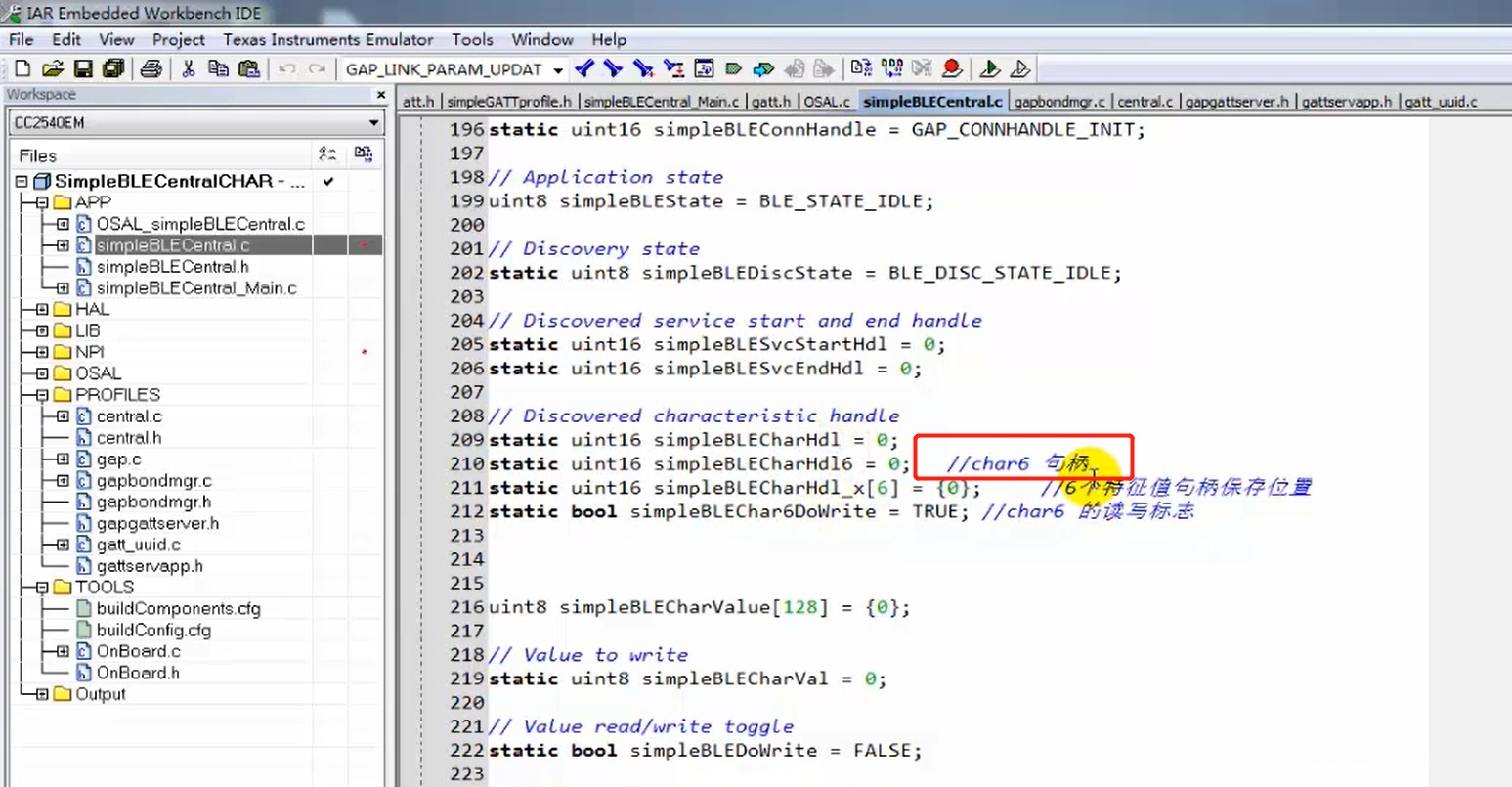The height and width of the screenshot is (787, 1512).
Task: Open the Find dialog icon
Action: pyautogui.click(x=643, y=68)
